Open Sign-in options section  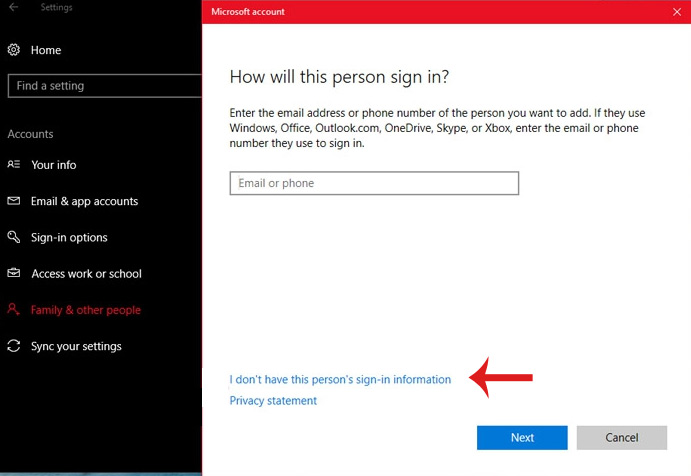tap(69, 238)
